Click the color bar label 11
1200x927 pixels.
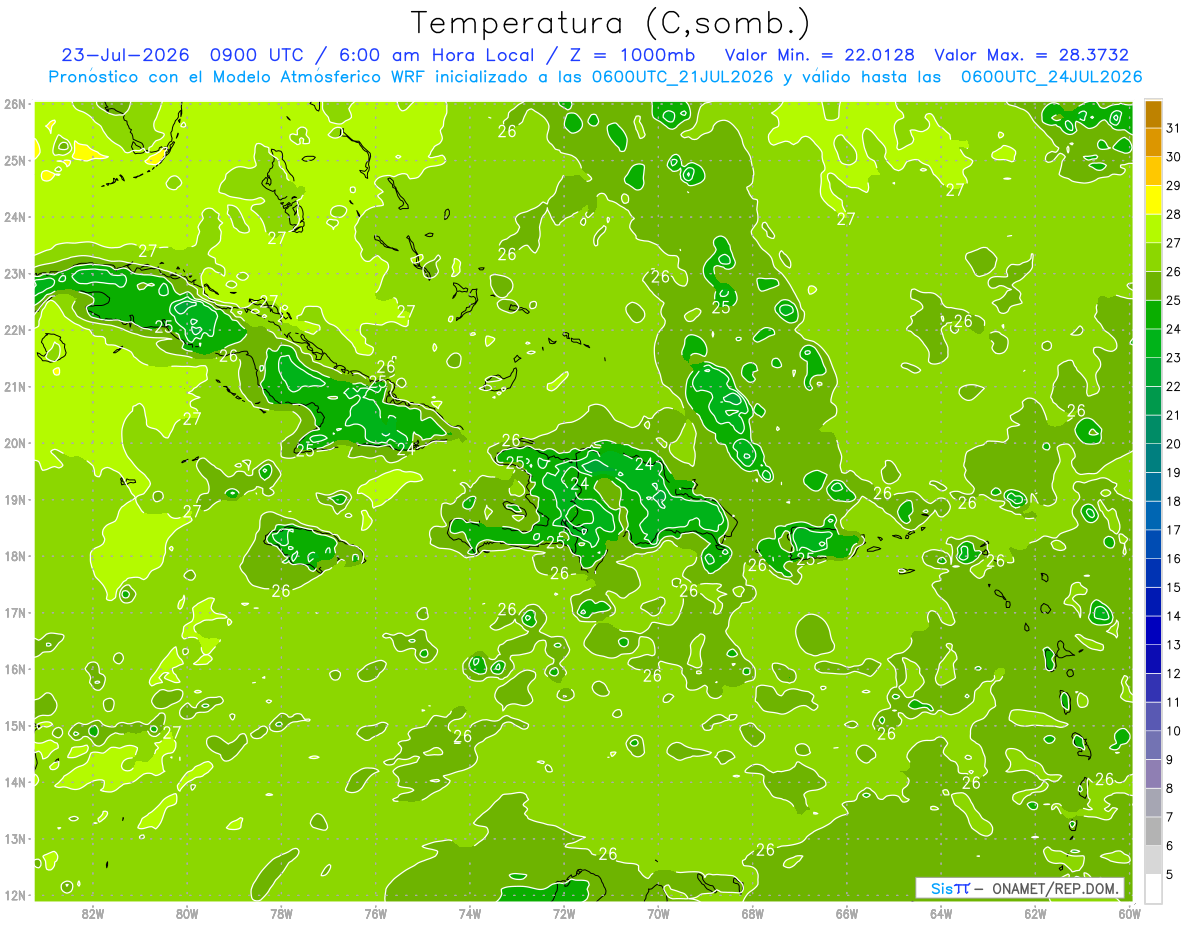(x=1174, y=702)
